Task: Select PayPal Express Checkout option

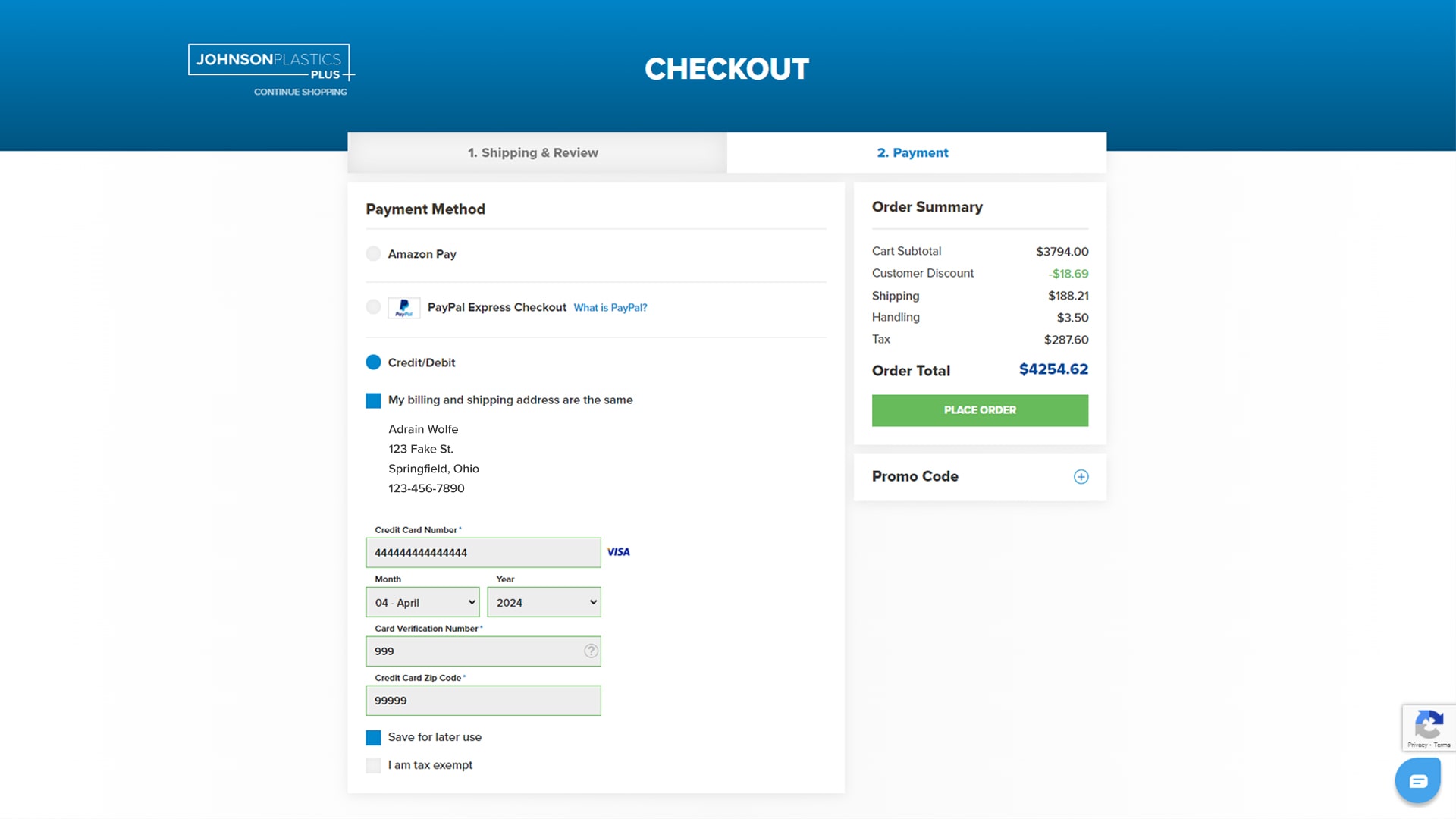Action: 373,307
